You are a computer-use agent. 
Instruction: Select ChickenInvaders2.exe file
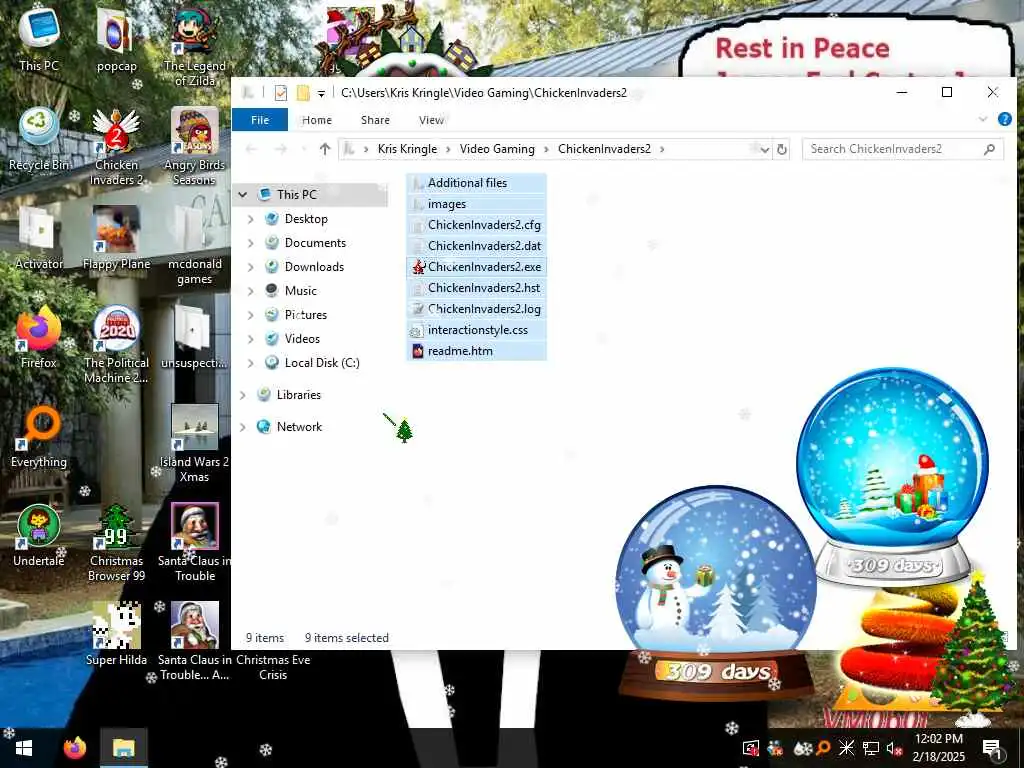[476, 267]
